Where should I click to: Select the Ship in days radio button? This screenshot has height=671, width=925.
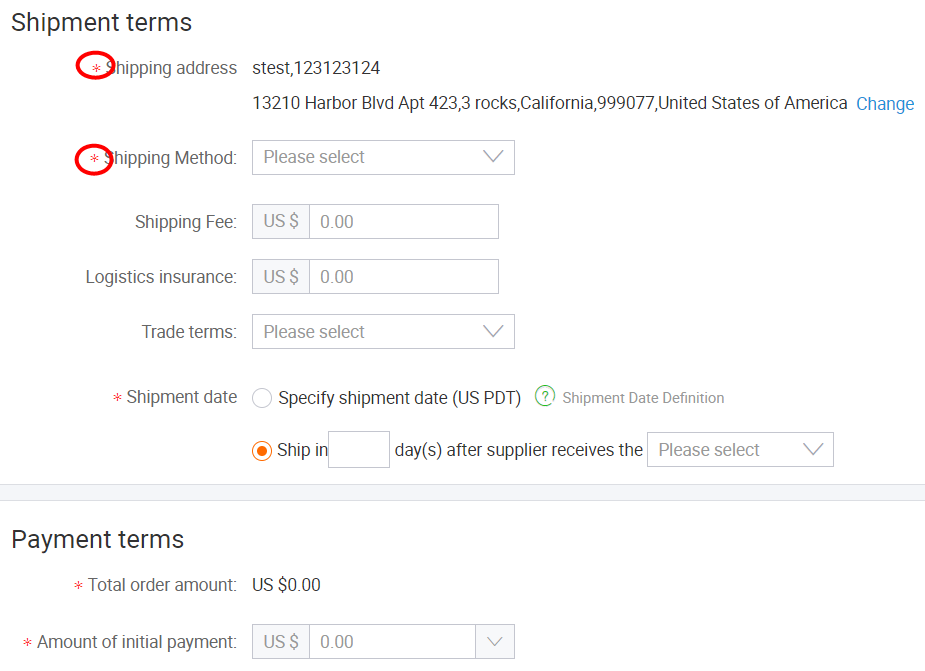(x=262, y=451)
